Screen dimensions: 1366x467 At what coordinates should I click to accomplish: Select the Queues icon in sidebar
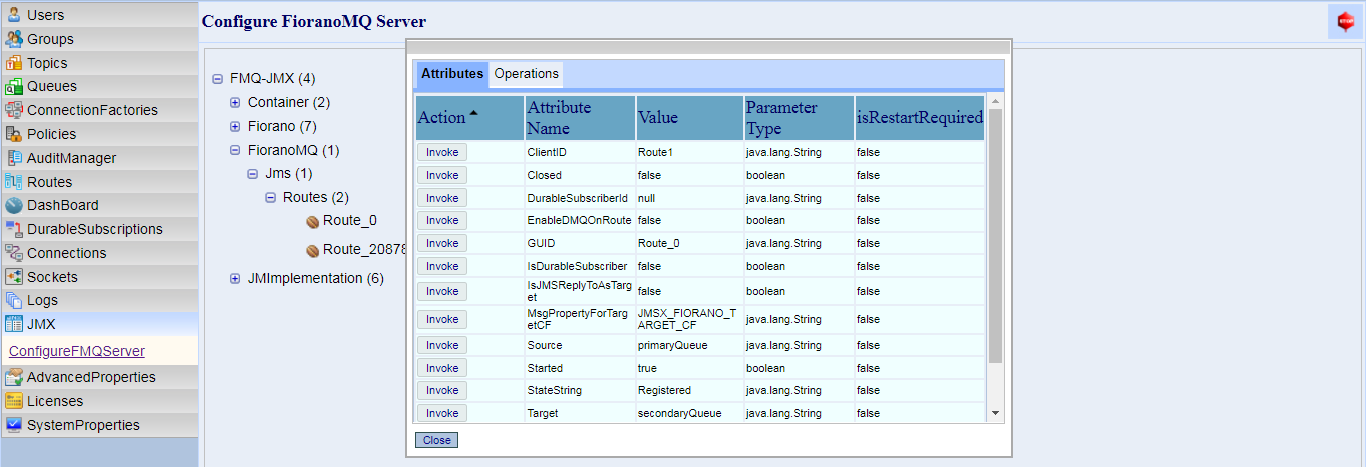point(14,86)
